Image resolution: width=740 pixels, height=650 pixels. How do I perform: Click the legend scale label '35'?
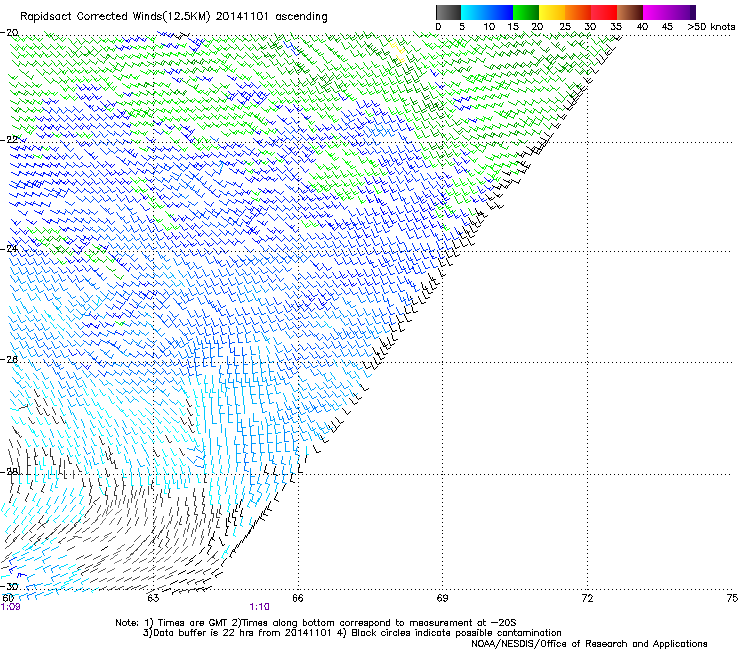click(616, 27)
